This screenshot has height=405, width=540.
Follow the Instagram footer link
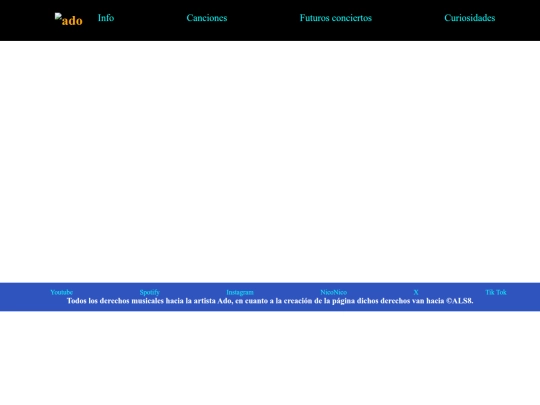click(x=240, y=292)
